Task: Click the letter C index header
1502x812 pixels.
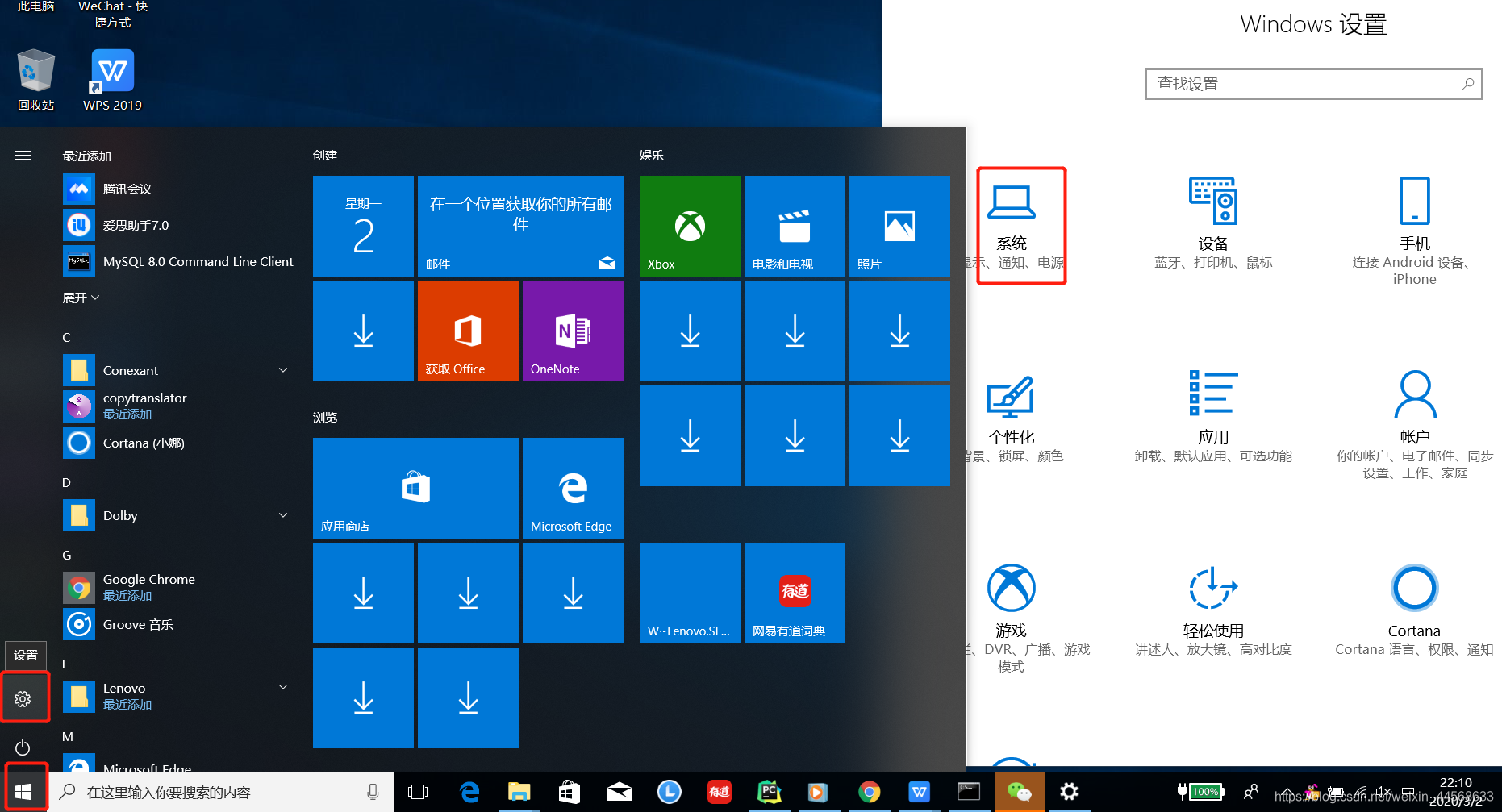Action: point(67,337)
